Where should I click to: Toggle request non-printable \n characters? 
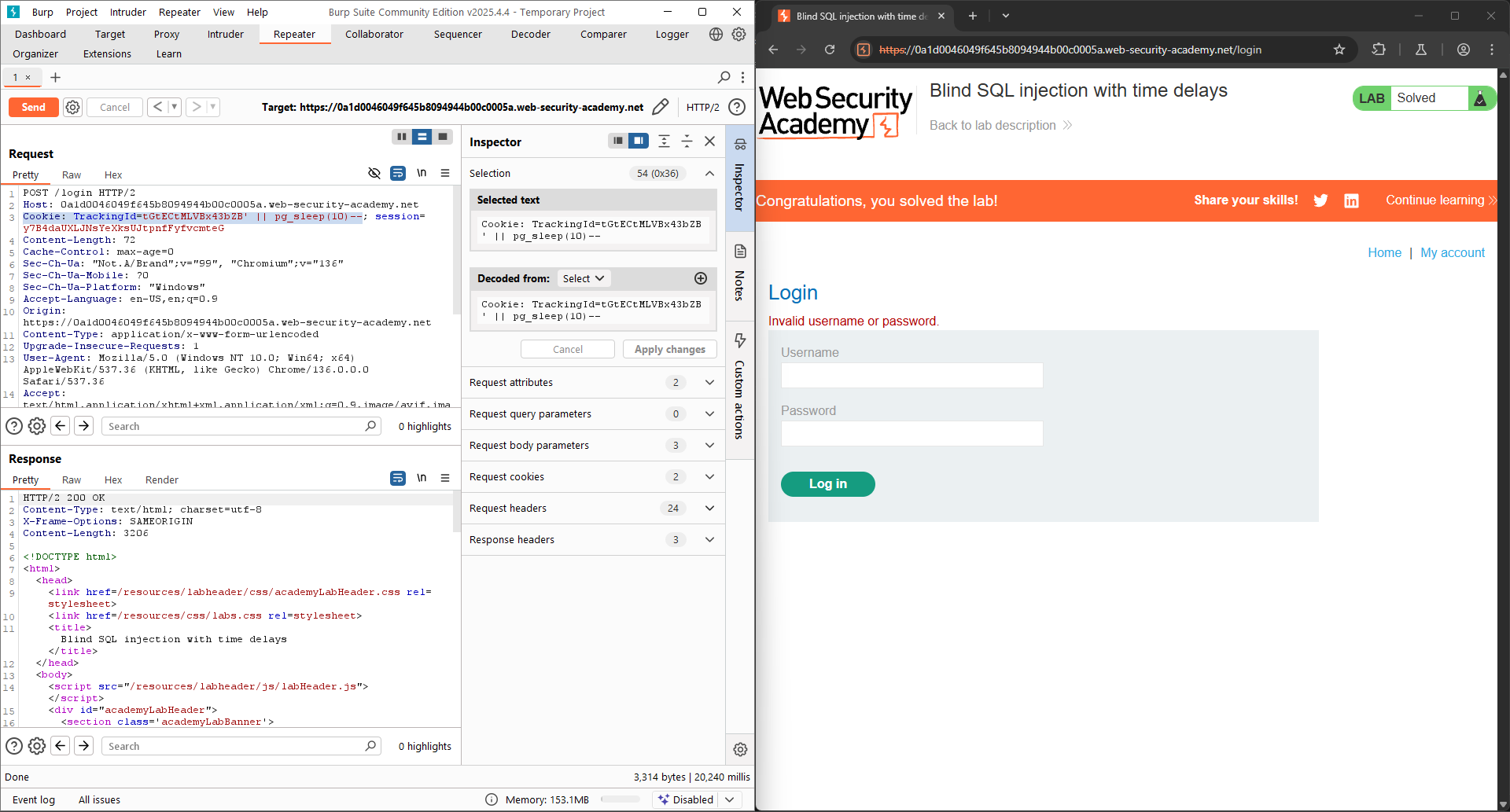pos(422,173)
